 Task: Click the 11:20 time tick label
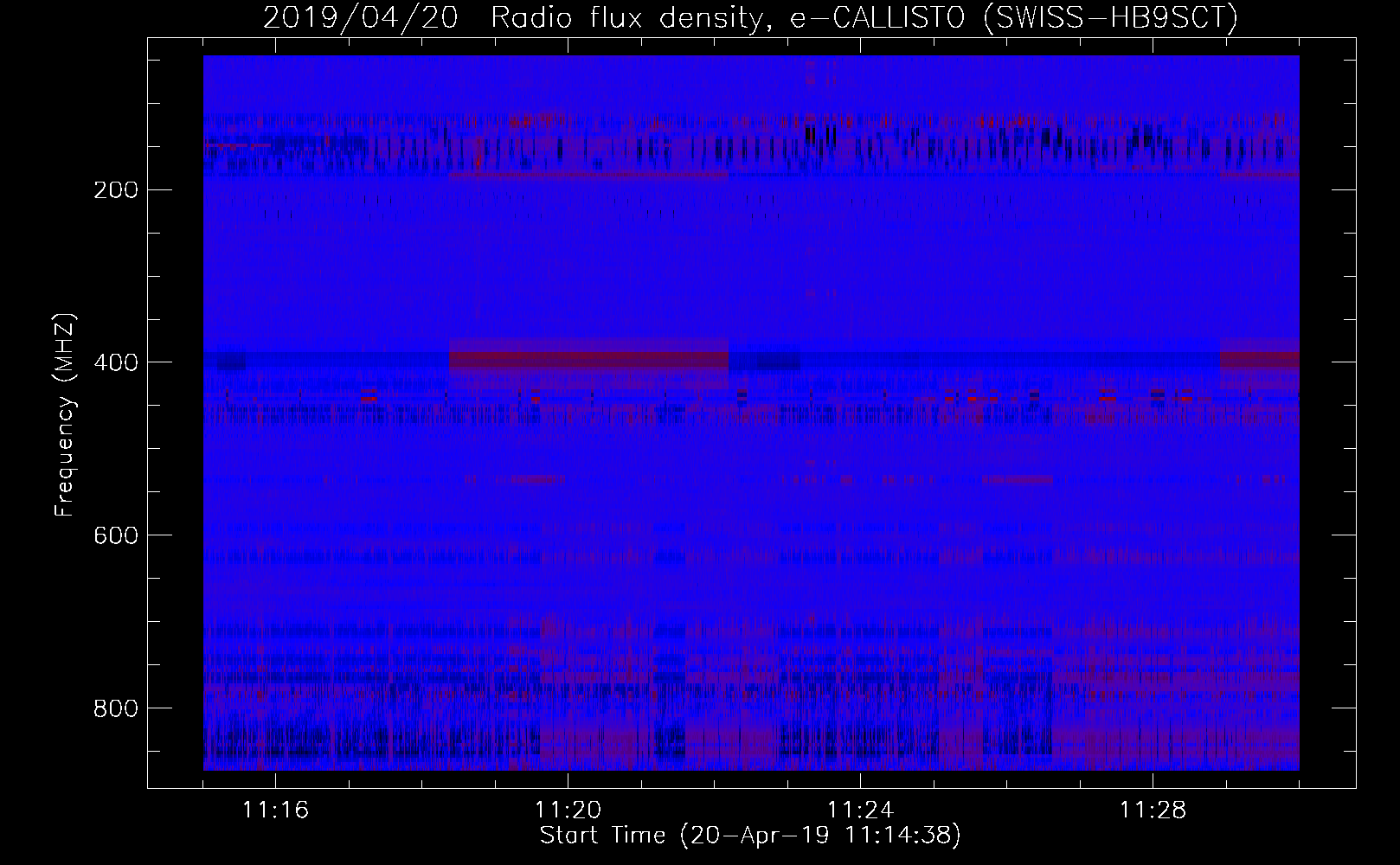568,811
